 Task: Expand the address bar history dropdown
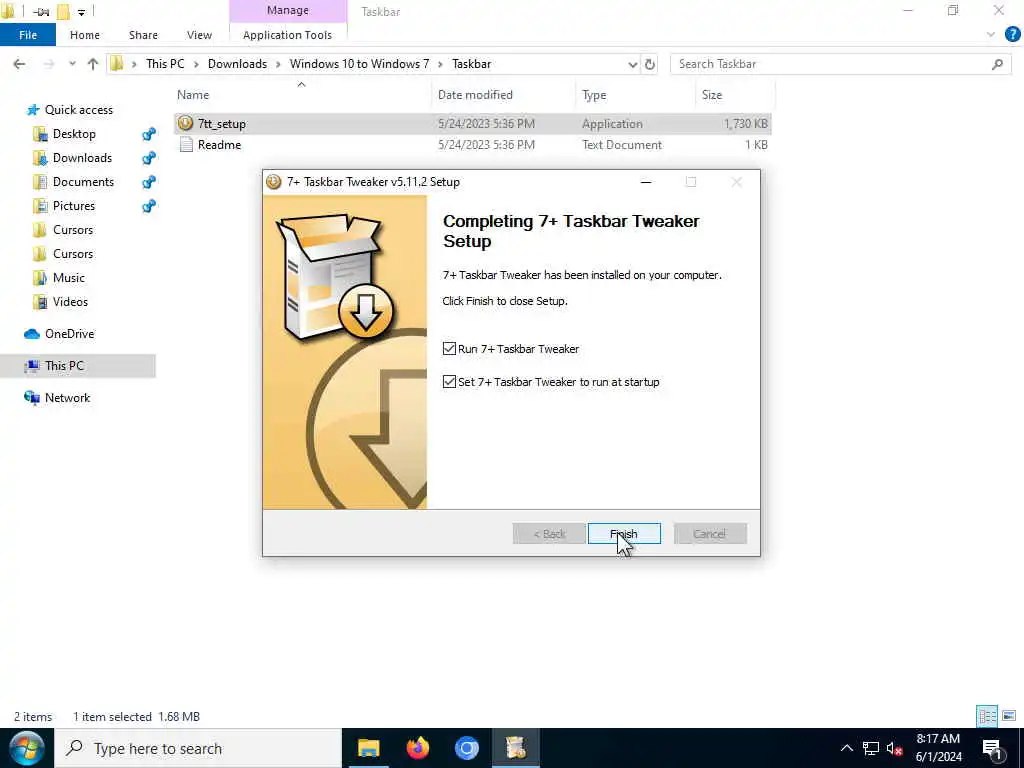click(632, 64)
